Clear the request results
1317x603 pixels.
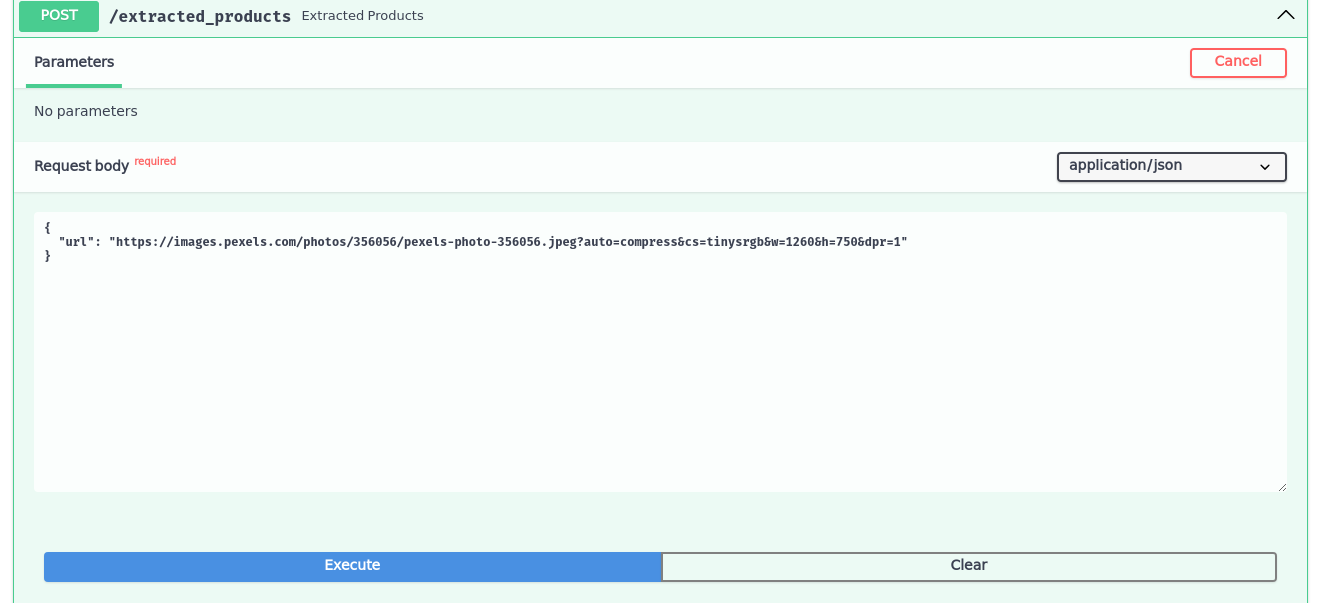pyautogui.click(x=969, y=566)
